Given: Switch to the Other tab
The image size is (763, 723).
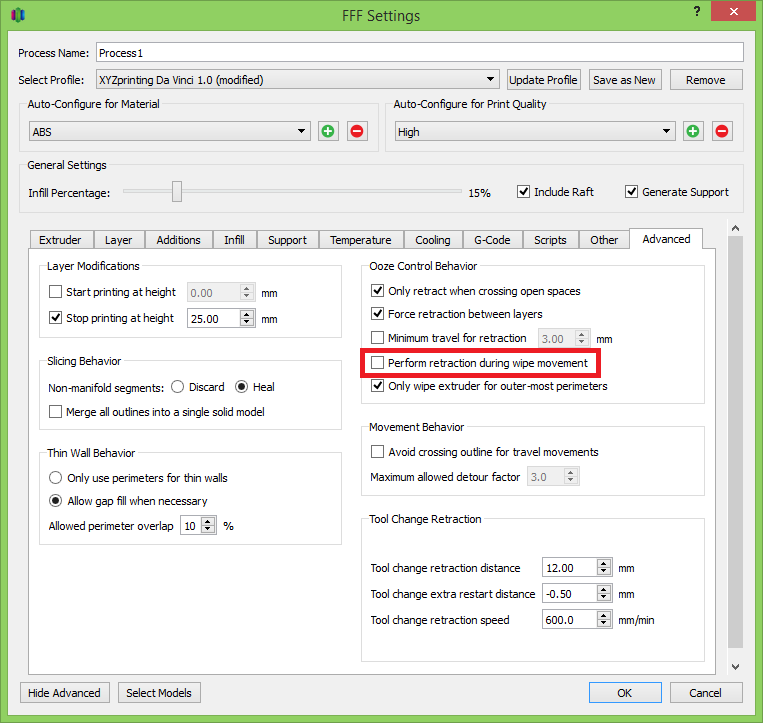Looking at the screenshot, I should (604, 240).
